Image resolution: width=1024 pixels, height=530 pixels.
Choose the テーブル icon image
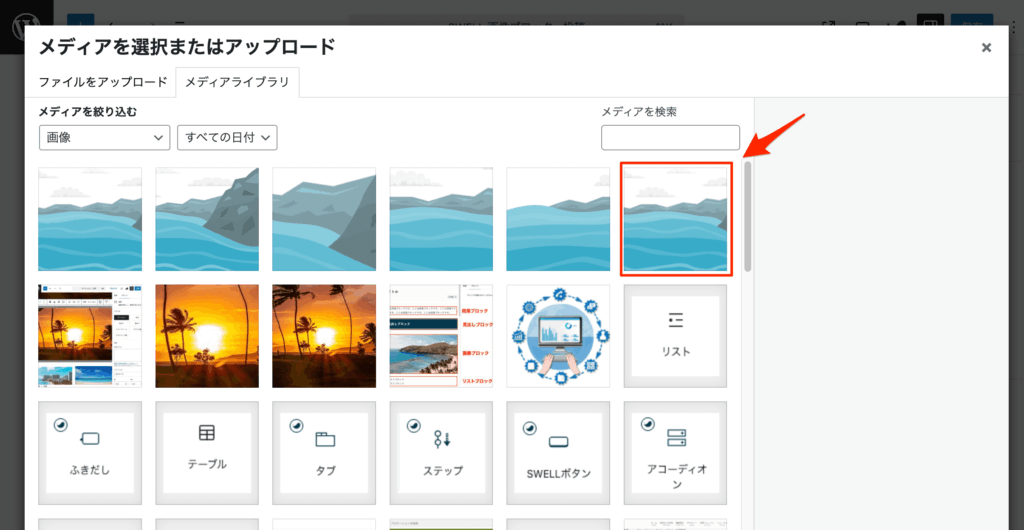(x=207, y=453)
